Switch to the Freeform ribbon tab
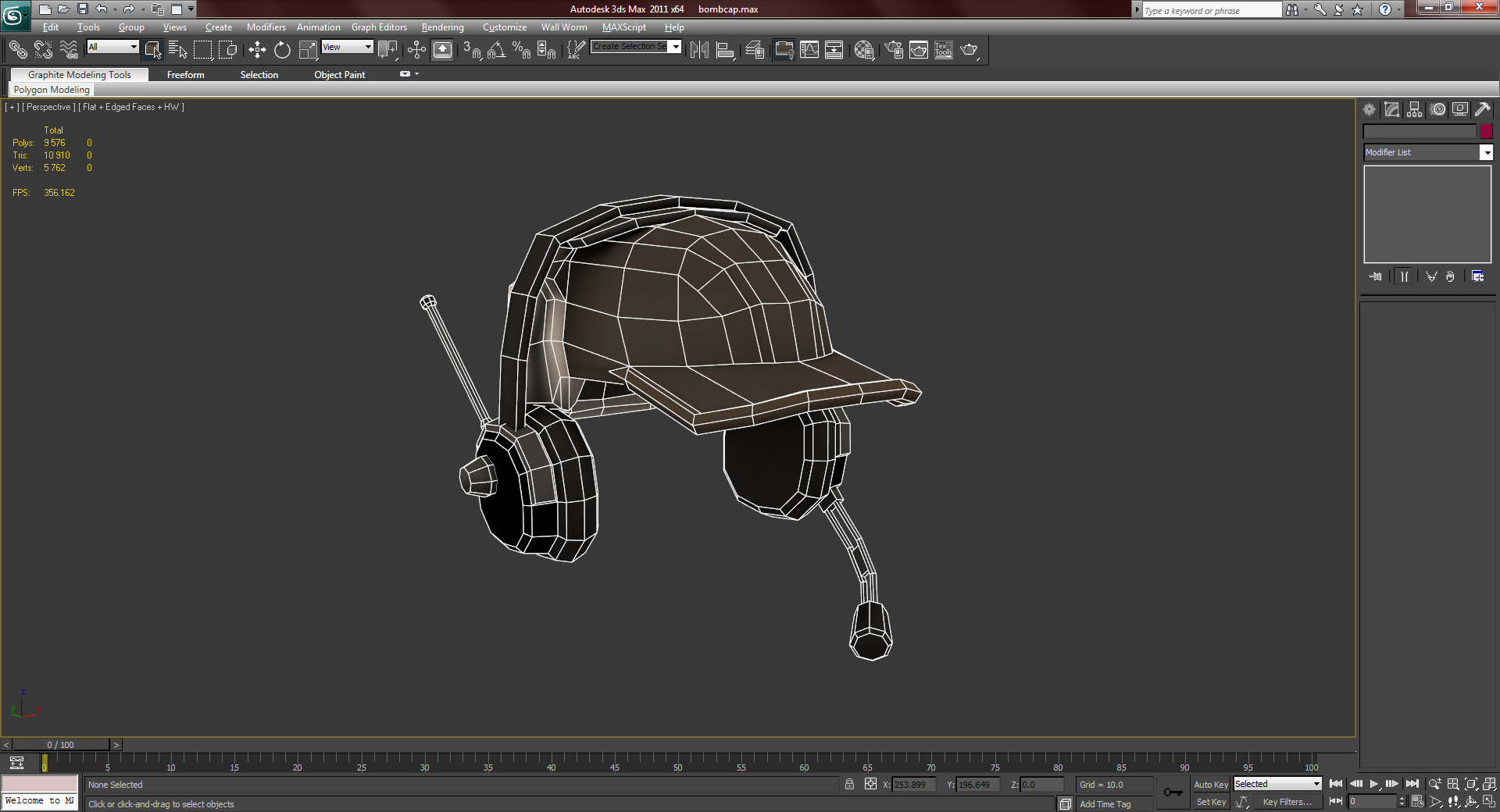This screenshot has height=812, width=1500. click(x=185, y=75)
